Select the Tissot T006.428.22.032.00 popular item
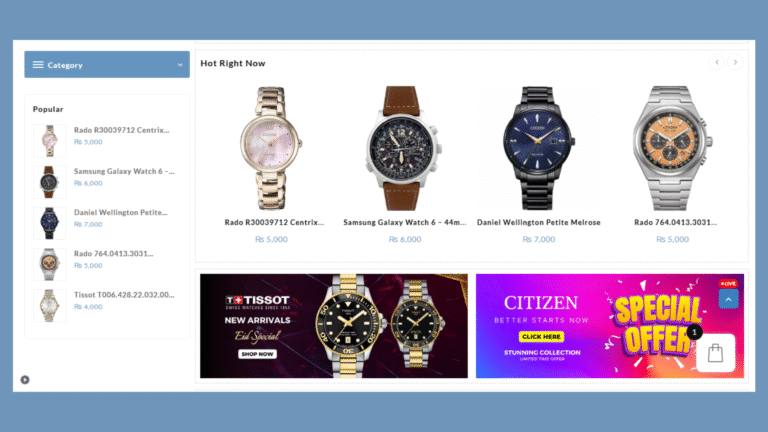 click(124, 295)
